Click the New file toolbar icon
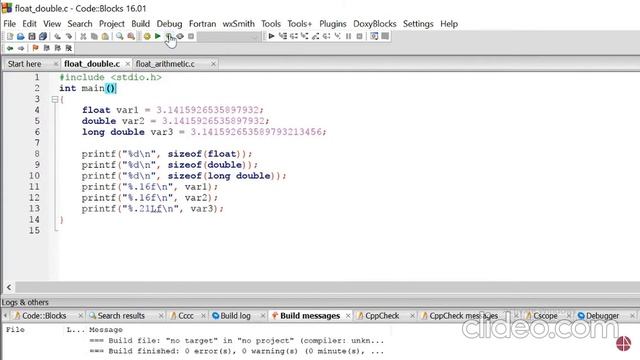The image size is (640, 360). [10, 36]
